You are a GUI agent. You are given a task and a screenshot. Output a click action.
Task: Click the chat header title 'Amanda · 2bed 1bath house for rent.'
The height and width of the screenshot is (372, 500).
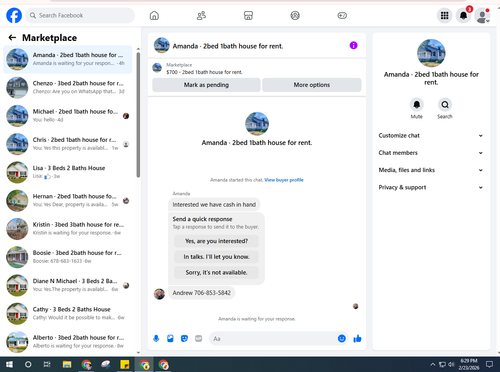tap(228, 46)
